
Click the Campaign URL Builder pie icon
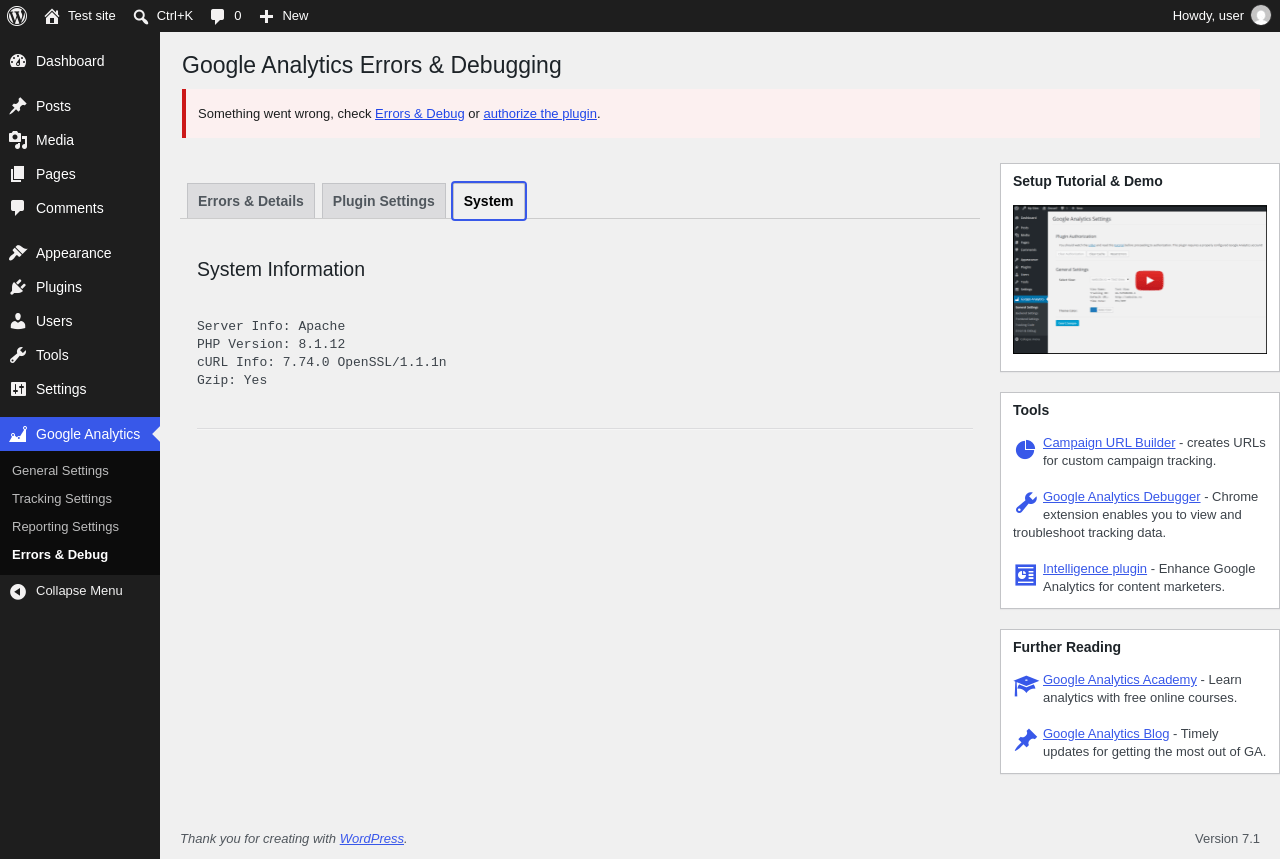1025,450
